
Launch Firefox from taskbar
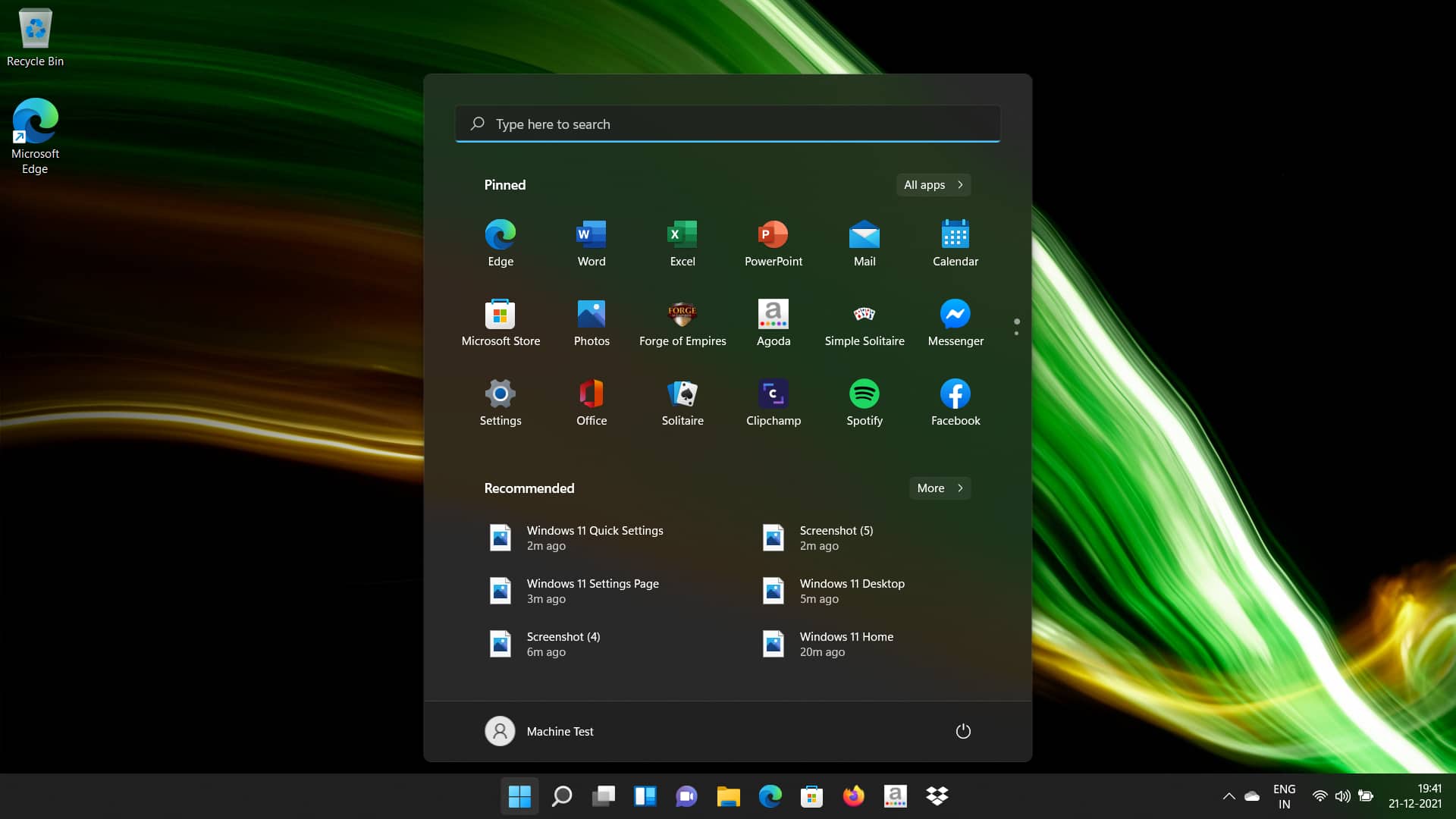pos(854,796)
